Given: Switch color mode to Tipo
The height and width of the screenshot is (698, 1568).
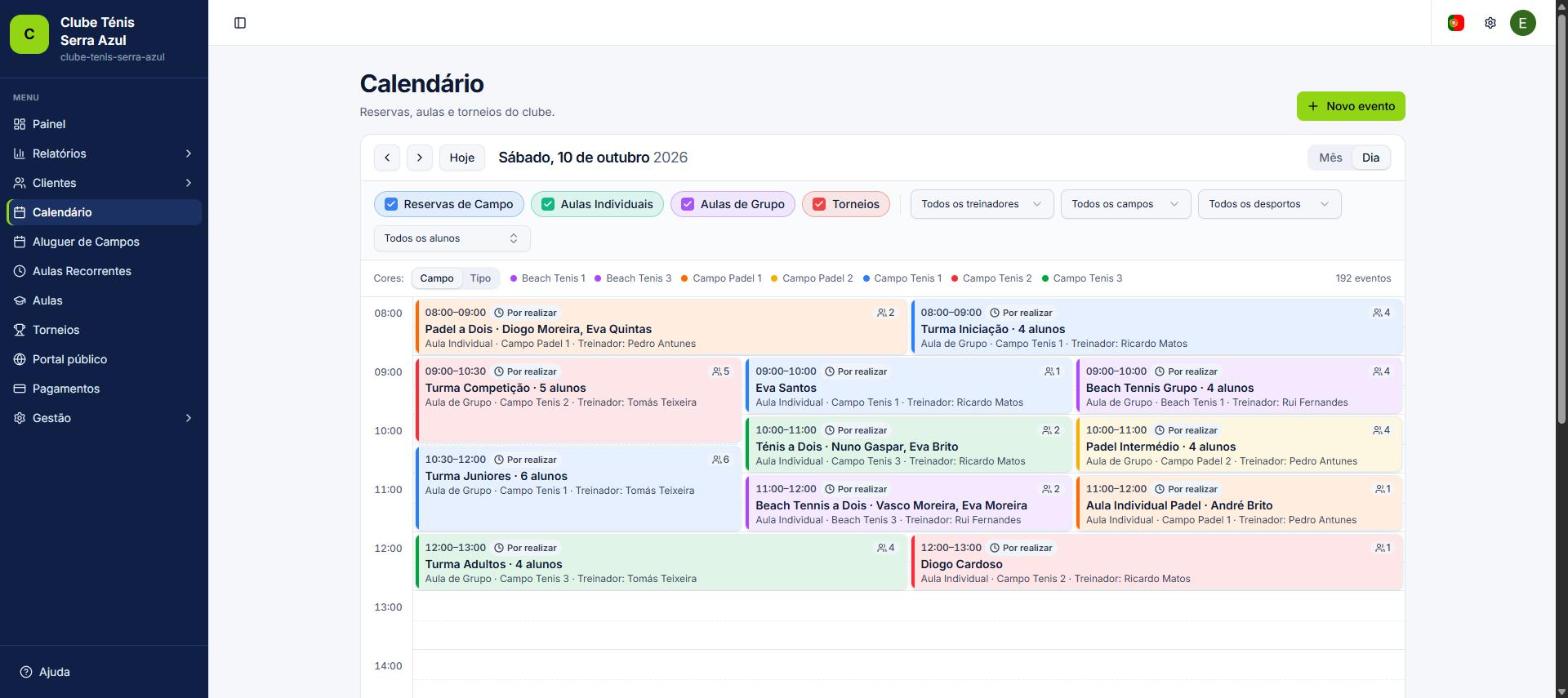Looking at the screenshot, I should coord(480,278).
